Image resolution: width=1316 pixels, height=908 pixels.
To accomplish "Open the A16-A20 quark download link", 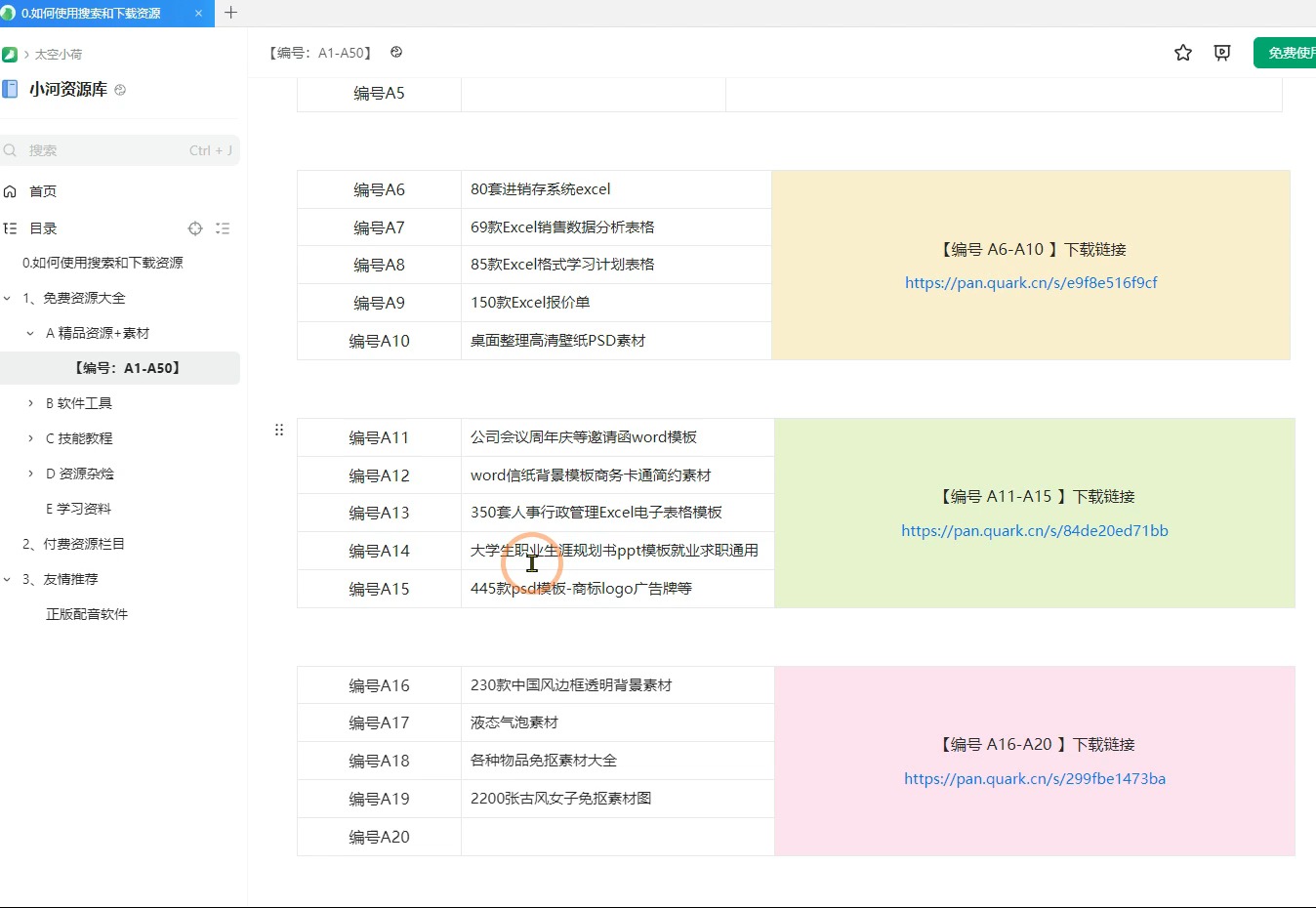I will click(x=1035, y=779).
